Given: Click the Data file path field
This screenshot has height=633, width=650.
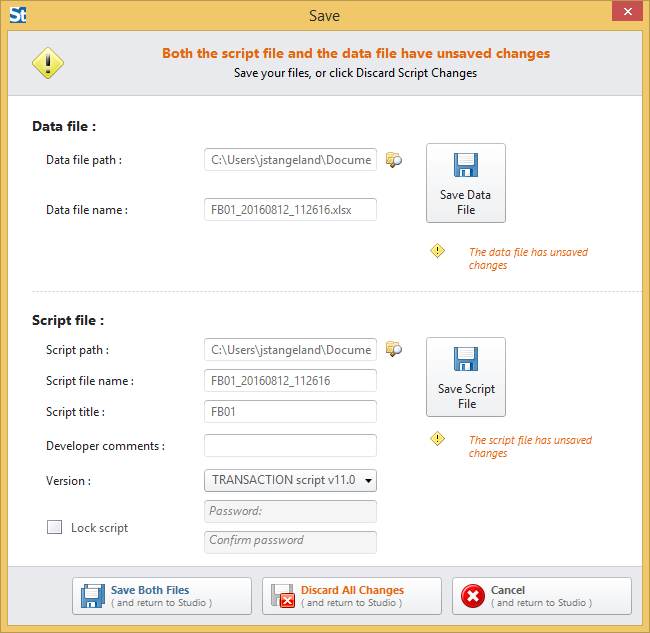Looking at the screenshot, I should tap(290, 159).
